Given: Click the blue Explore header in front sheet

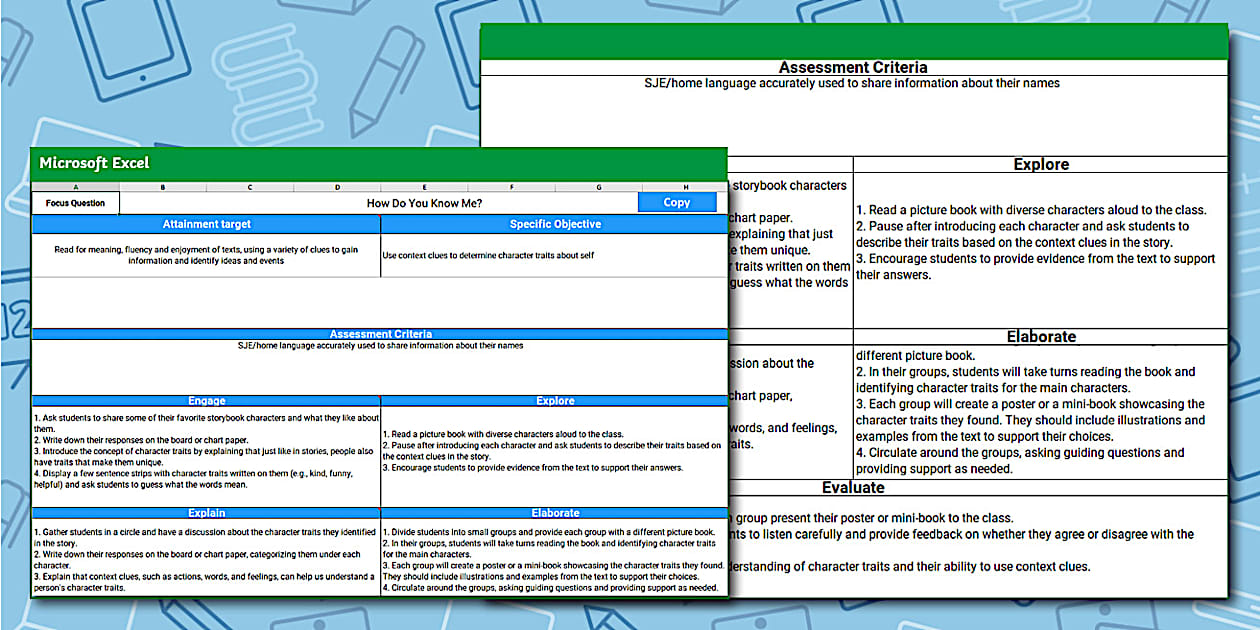Looking at the screenshot, I should [x=554, y=400].
